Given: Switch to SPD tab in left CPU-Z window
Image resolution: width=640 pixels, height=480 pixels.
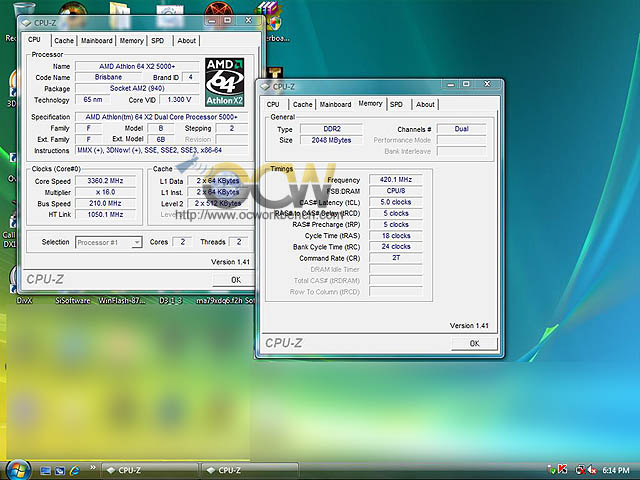Looking at the screenshot, I should [x=158, y=40].
